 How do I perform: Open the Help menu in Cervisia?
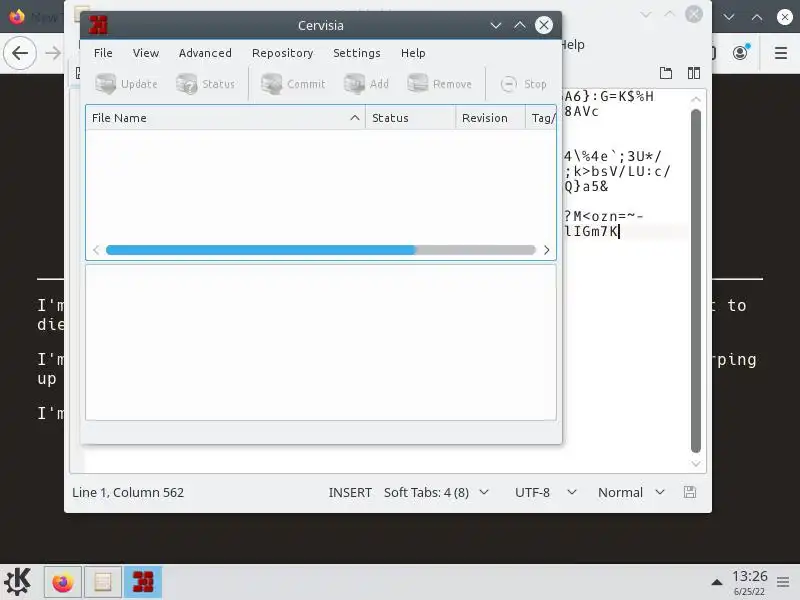tap(413, 53)
